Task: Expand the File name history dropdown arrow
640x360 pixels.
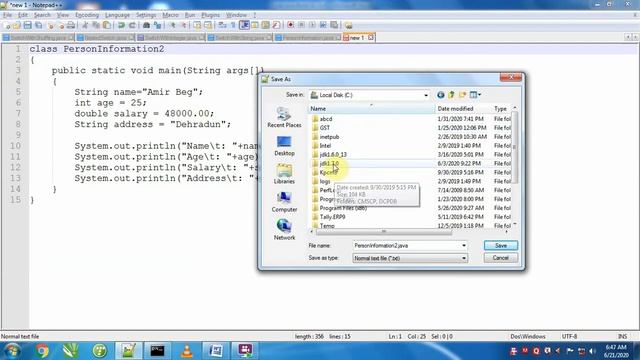Action: tap(464, 246)
